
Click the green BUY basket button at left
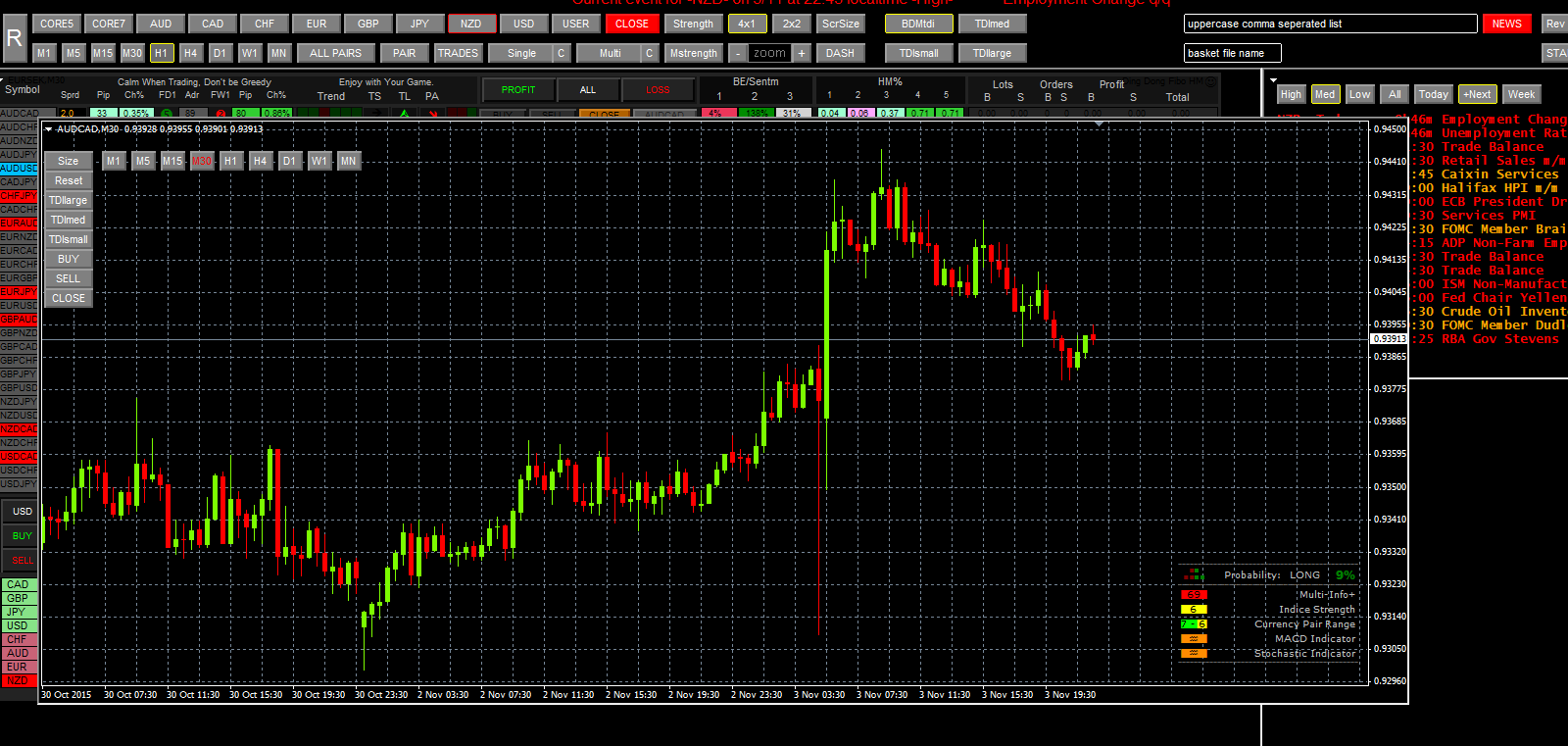coord(22,535)
